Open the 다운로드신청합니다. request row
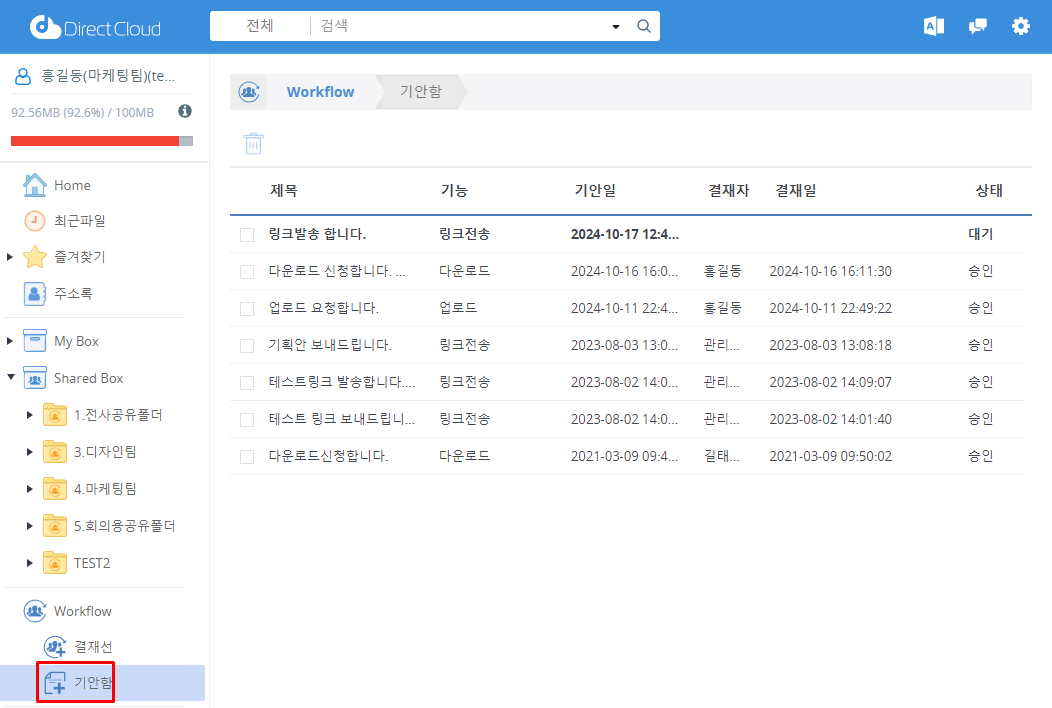The height and width of the screenshot is (708, 1052). [328, 457]
